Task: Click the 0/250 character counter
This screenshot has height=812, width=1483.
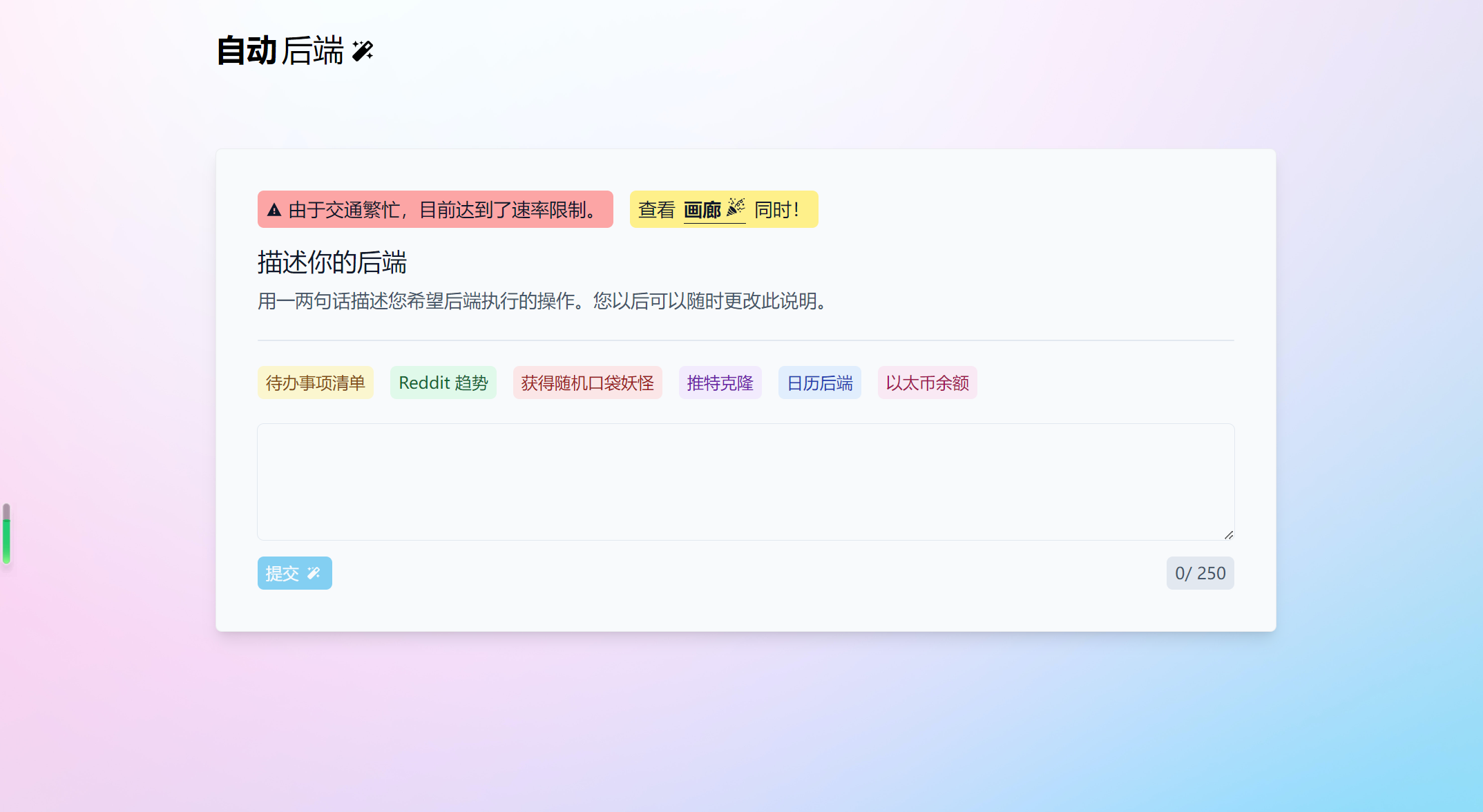Action: click(1200, 573)
